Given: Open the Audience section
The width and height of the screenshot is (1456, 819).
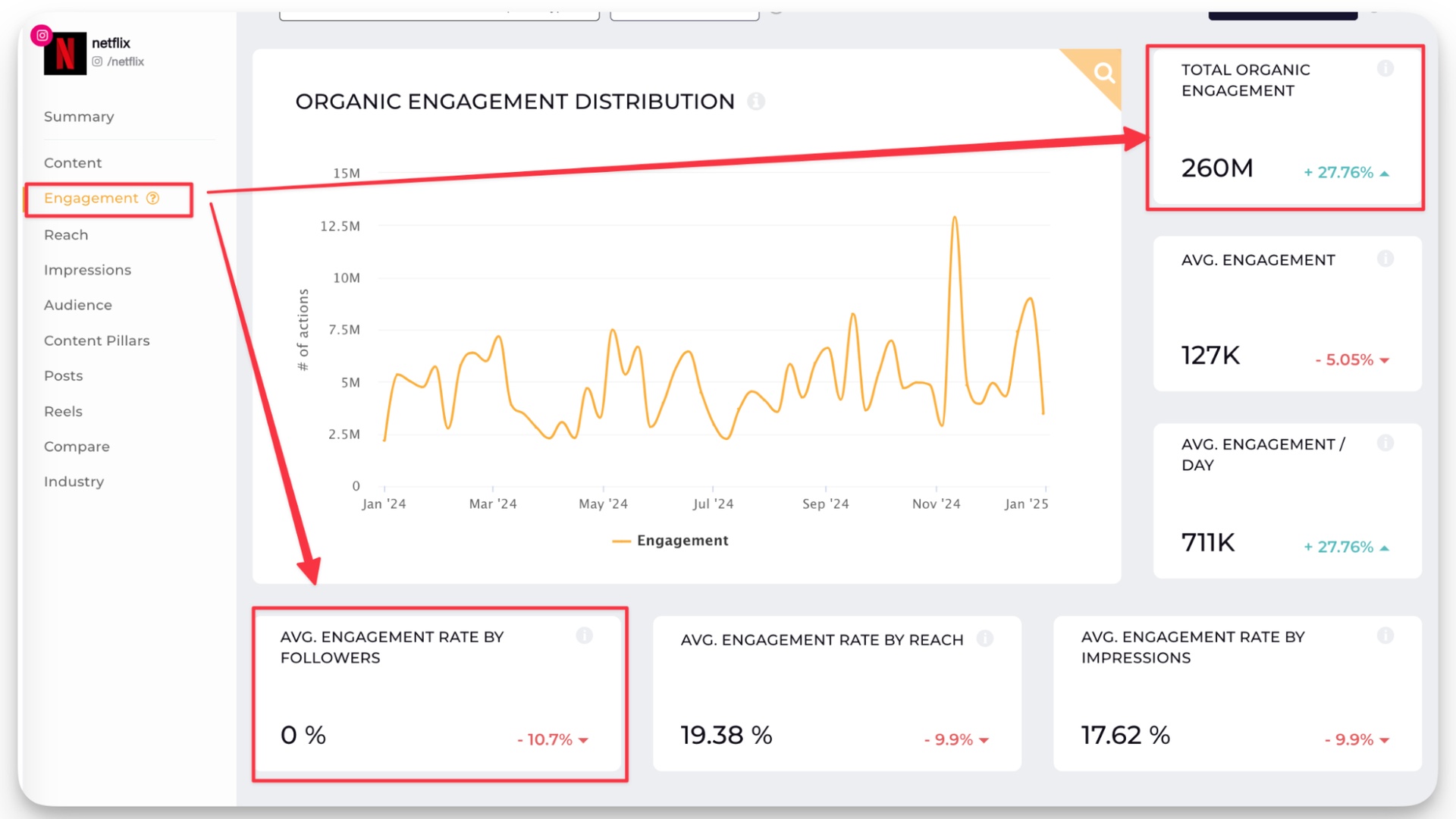Looking at the screenshot, I should click(x=78, y=305).
